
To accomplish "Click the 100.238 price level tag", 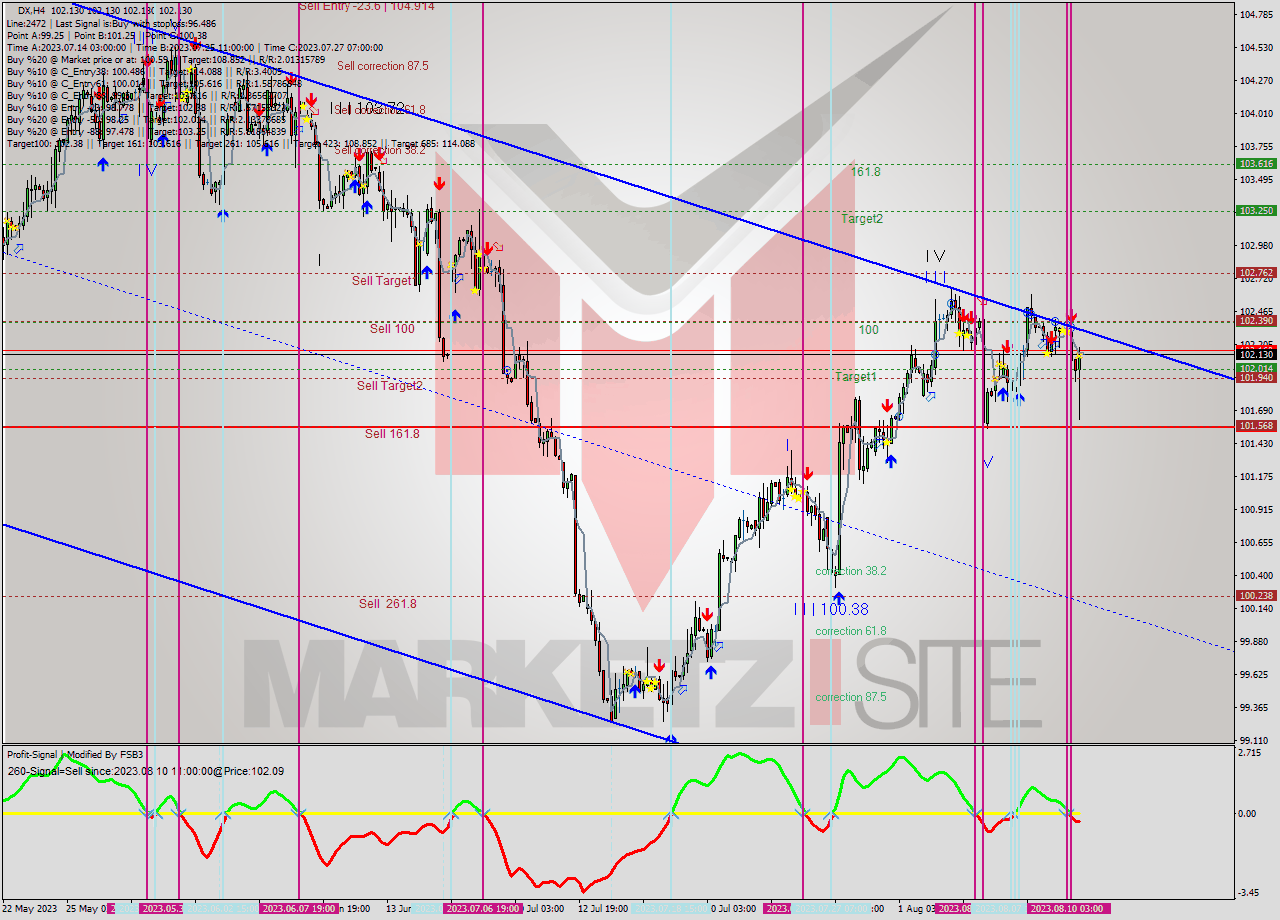I will (x=1256, y=595).
